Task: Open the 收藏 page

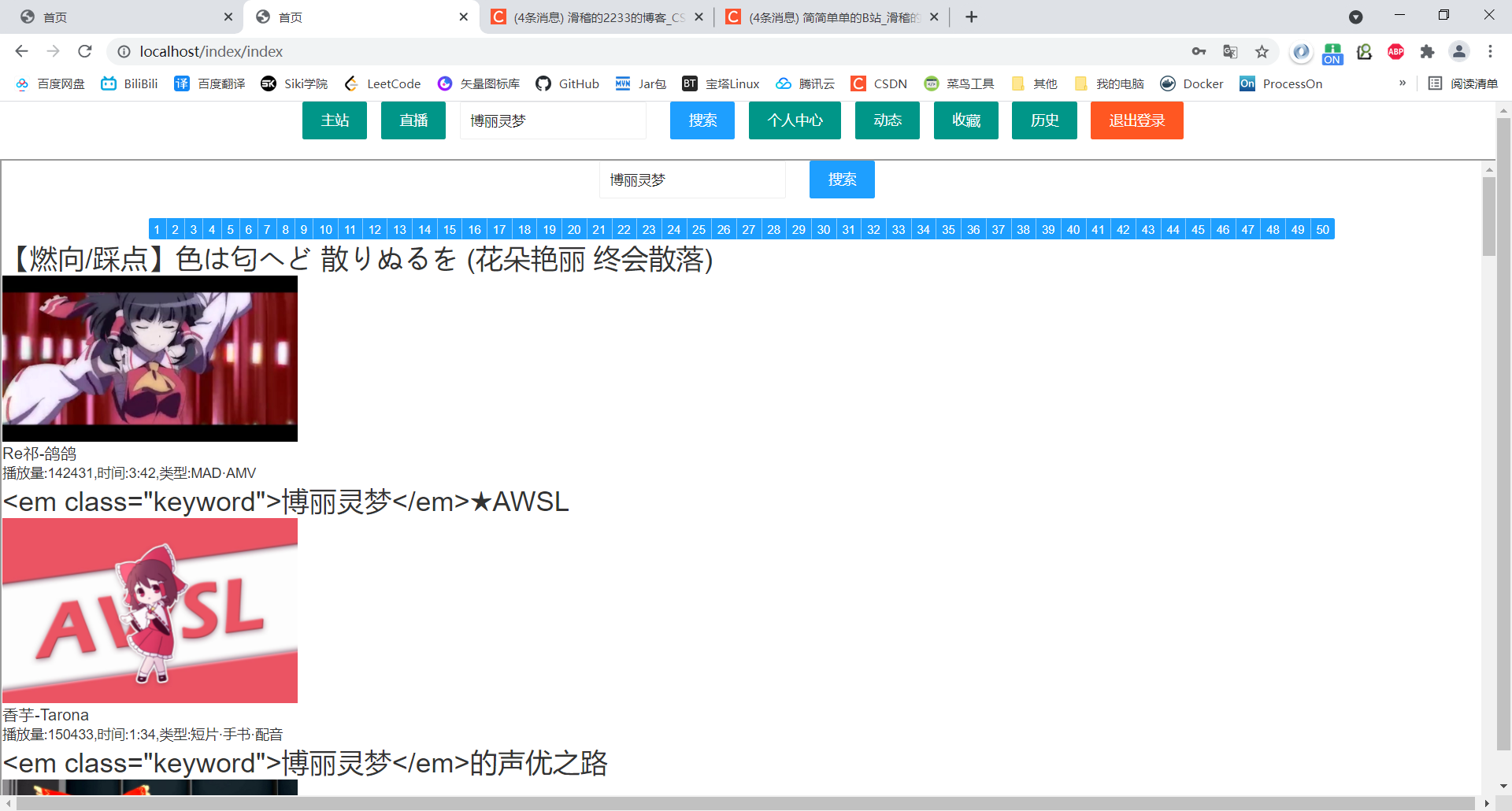Action: coord(966,120)
